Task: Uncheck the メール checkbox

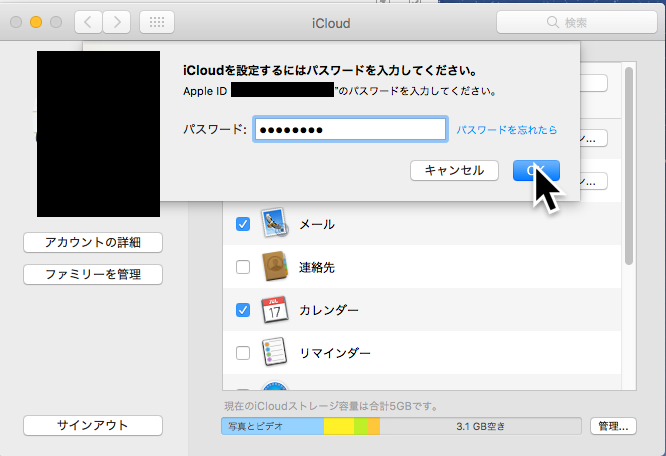Action: click(242, 224)
